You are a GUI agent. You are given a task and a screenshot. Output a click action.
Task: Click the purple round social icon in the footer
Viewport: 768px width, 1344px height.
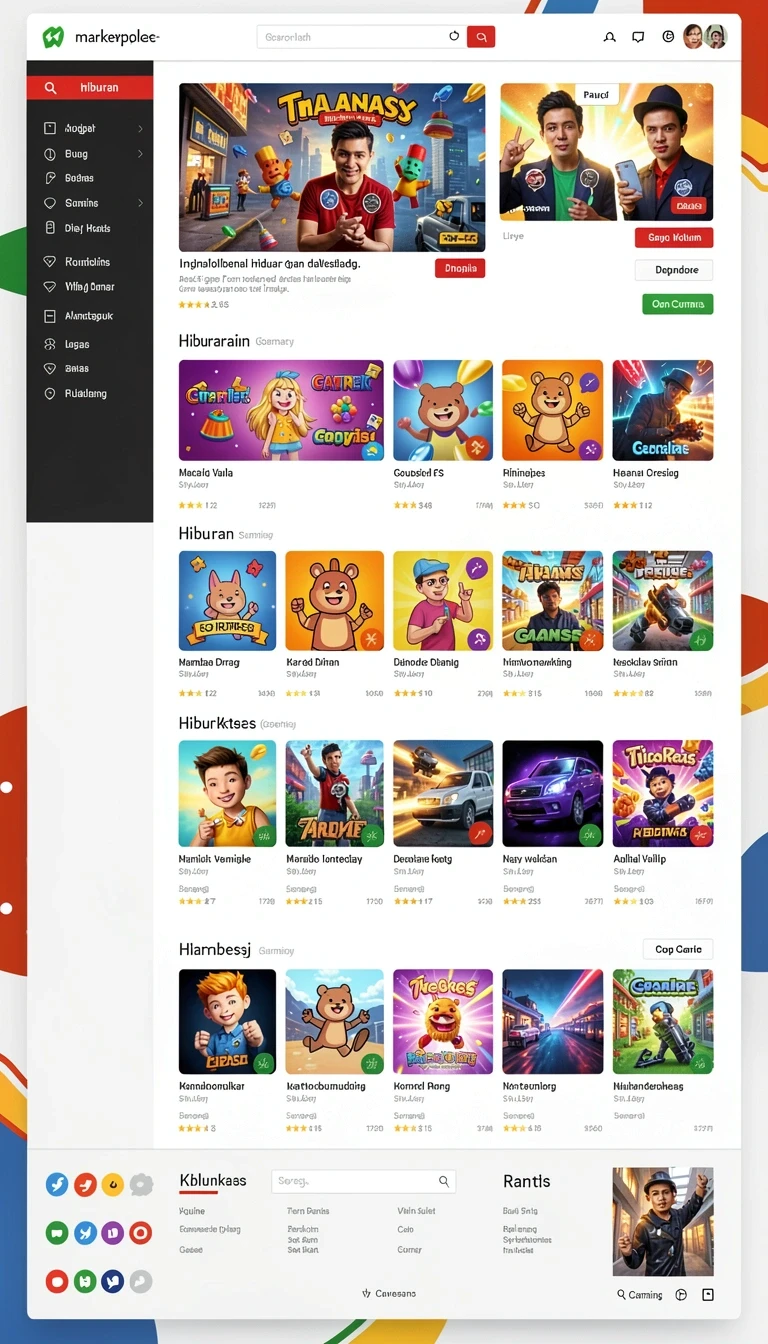point(113,1233)
